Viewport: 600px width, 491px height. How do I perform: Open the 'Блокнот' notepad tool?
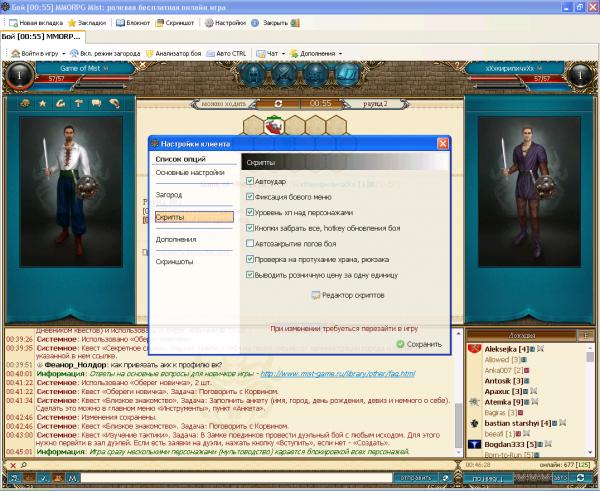point(133,23)
